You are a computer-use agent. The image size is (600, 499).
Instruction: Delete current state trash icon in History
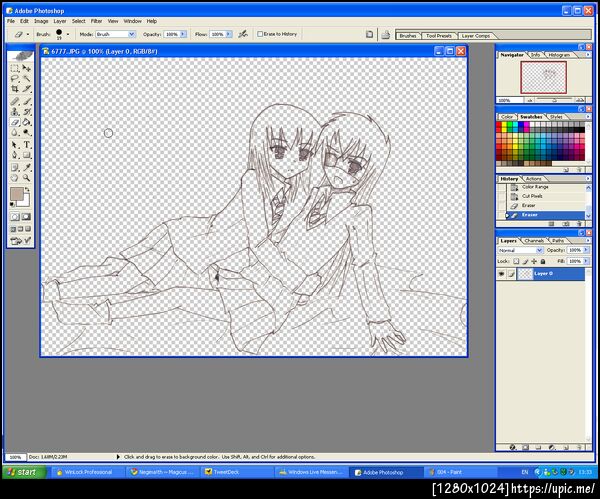pyautogui.click(x=579, y=223)
